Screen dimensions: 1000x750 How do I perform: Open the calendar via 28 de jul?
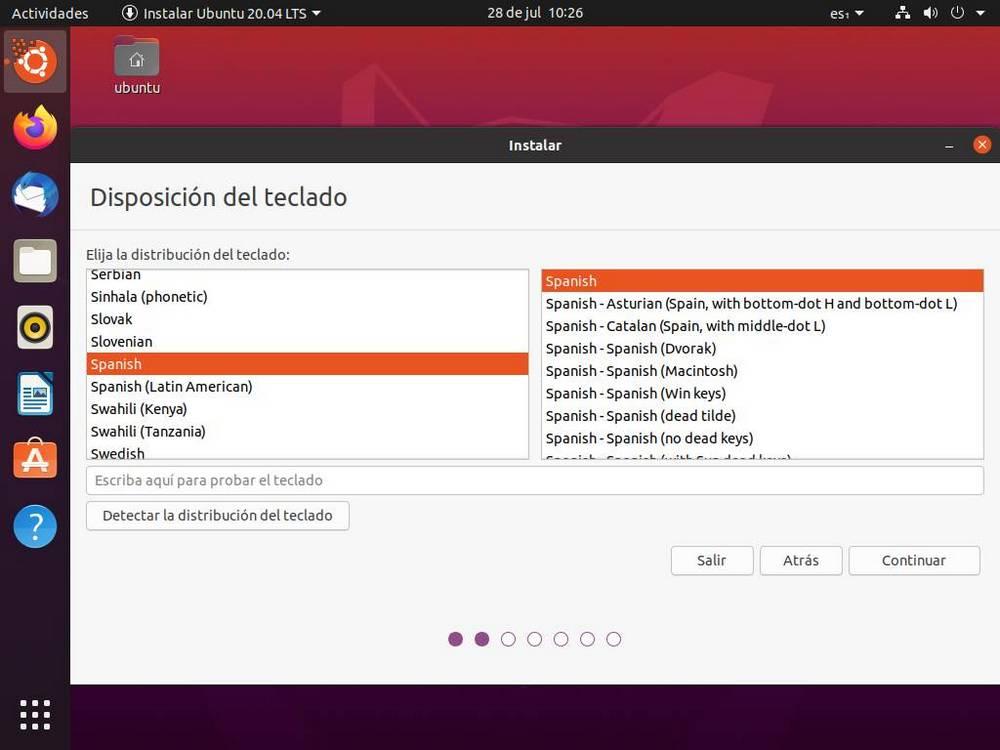(x=535, y=13)
